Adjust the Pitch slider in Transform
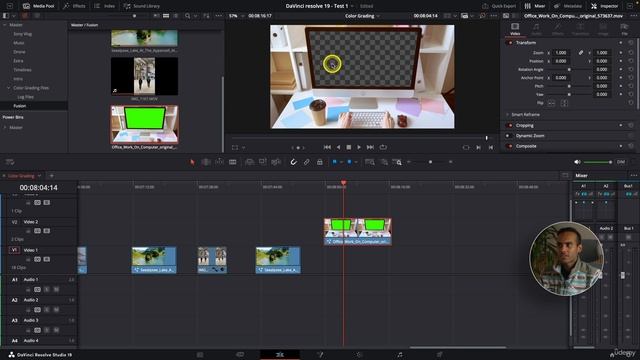The image size is (640, 360). [569, 86]
